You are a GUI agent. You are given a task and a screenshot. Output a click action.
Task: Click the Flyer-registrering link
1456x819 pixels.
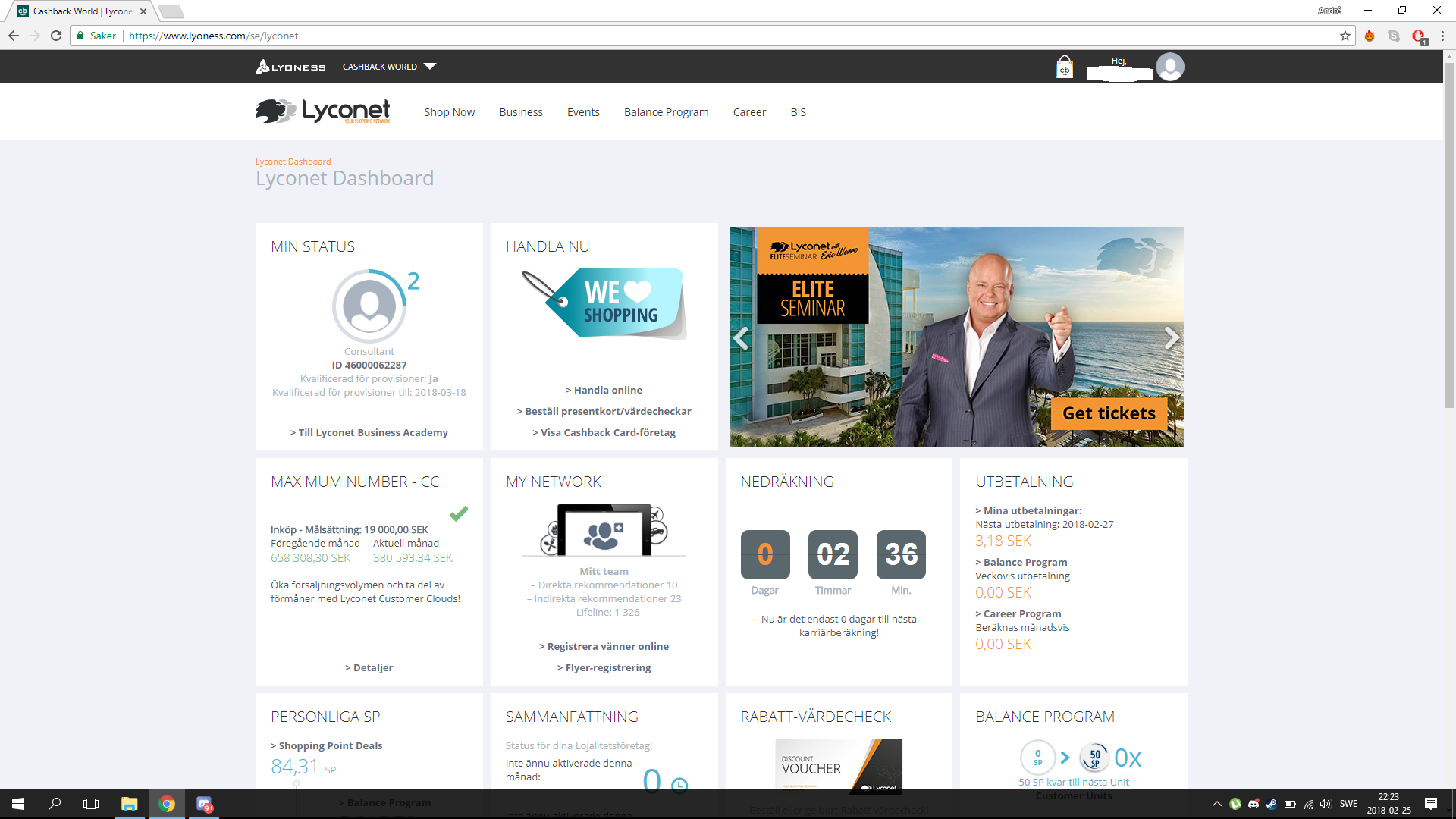point(604,667)
